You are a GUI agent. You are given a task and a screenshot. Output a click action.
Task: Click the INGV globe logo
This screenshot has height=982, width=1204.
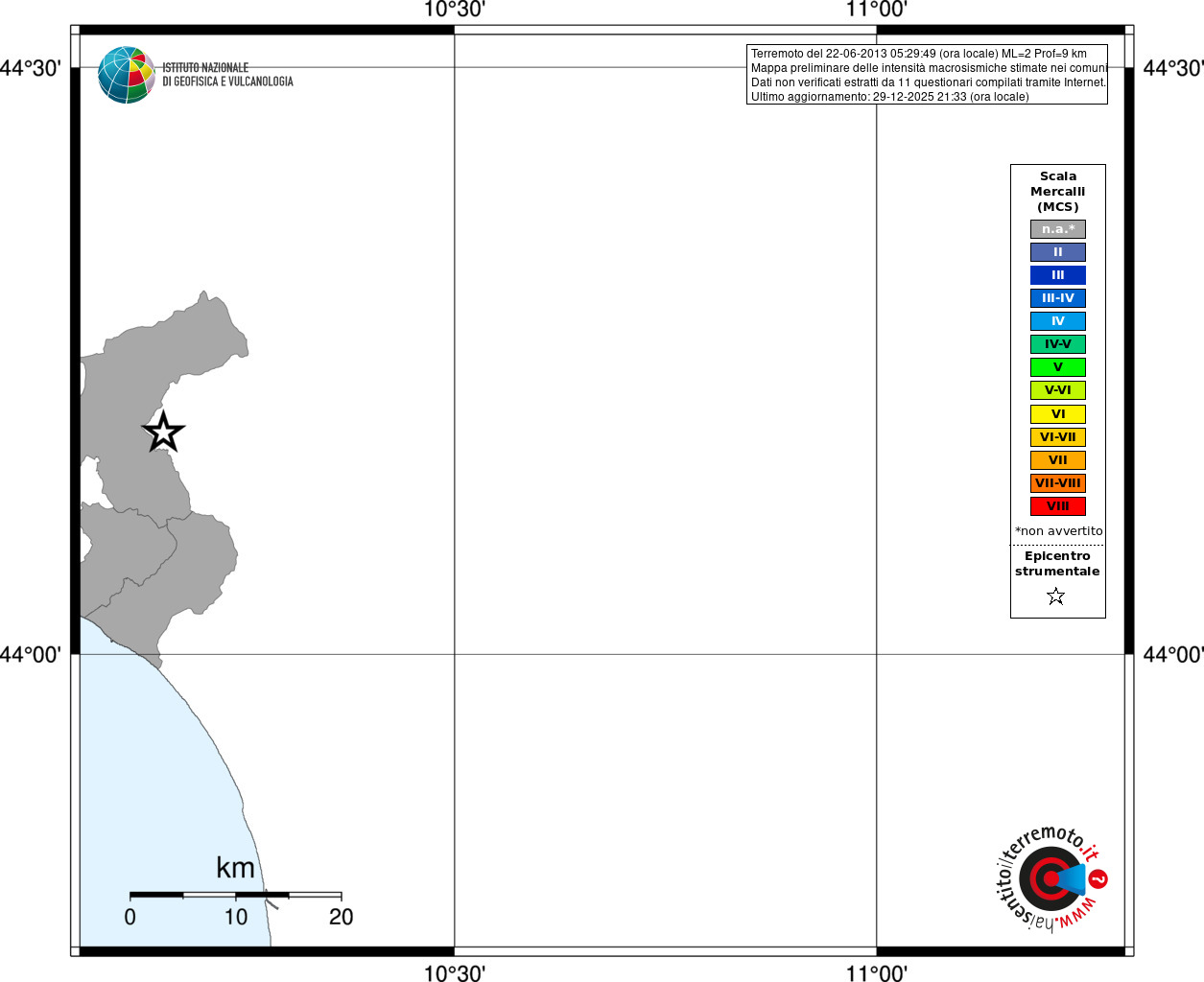127,75
